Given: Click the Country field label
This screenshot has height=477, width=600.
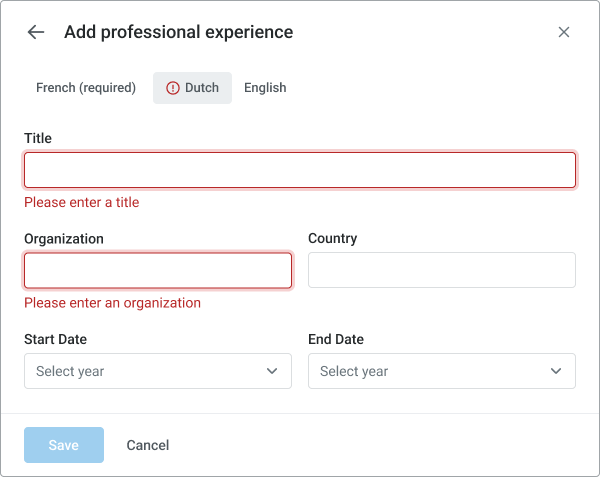Looking at the screenshot, I should 333,239.
